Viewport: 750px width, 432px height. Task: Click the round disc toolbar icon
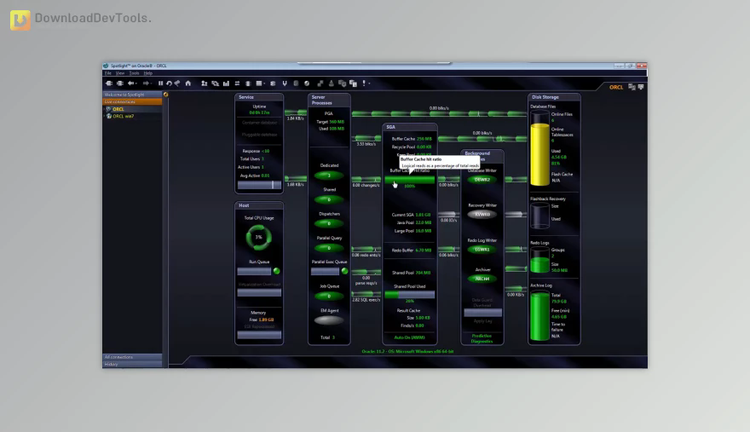(307, 83)
